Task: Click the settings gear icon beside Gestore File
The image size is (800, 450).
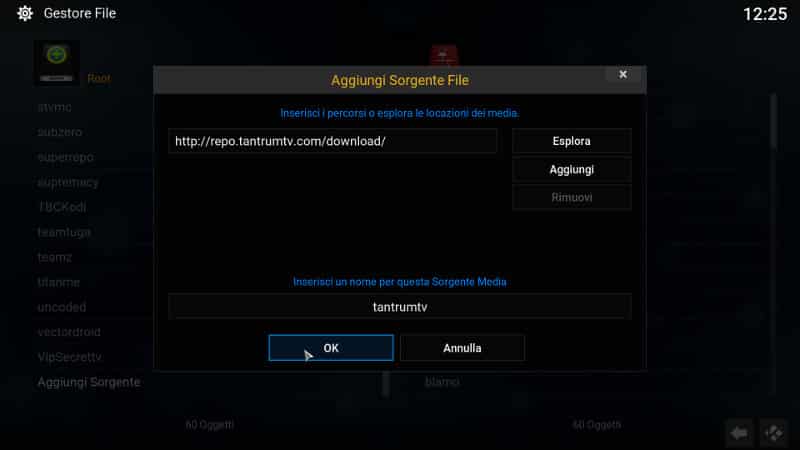Action: [x=24, y=13]
